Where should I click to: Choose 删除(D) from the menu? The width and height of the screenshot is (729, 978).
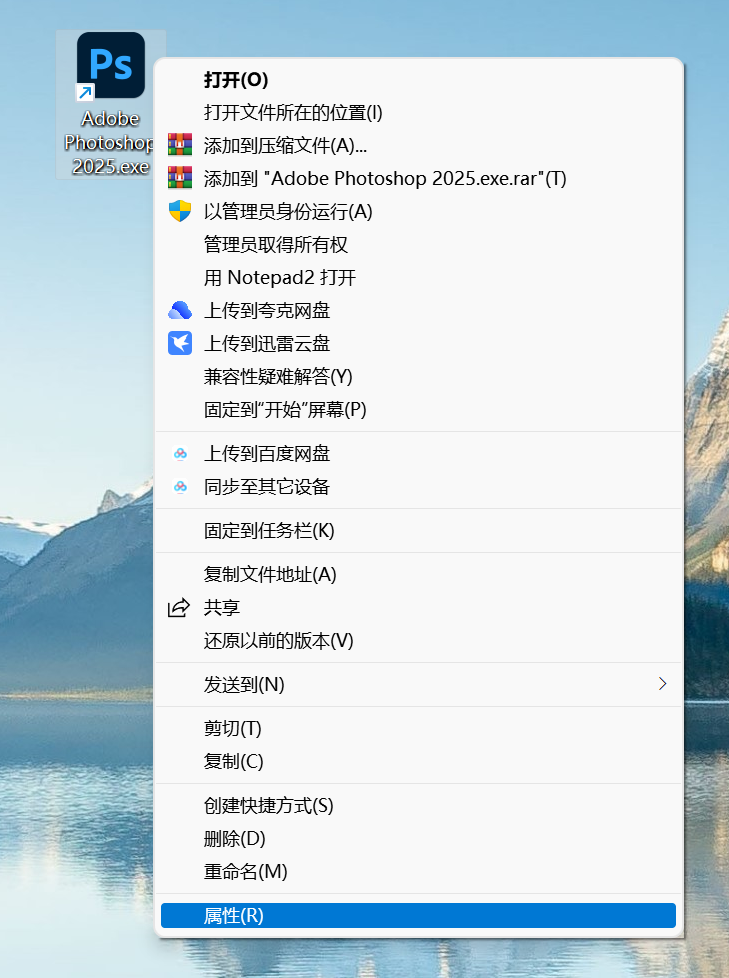pos(418,839)
